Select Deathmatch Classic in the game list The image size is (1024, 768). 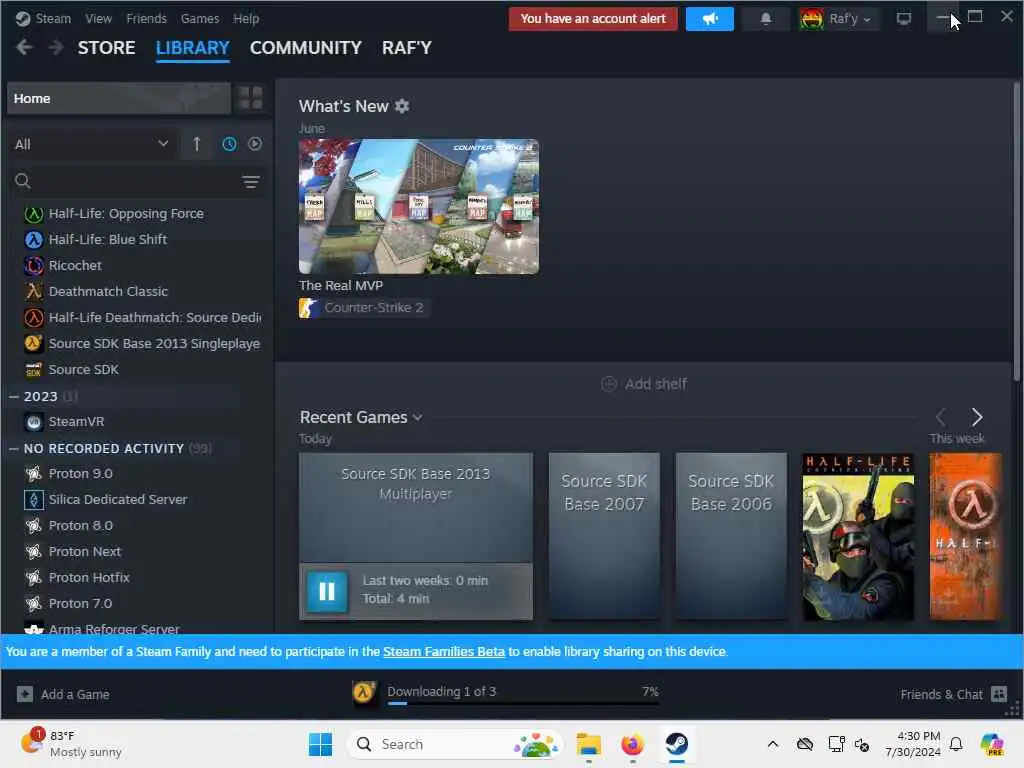coord(108,292)
